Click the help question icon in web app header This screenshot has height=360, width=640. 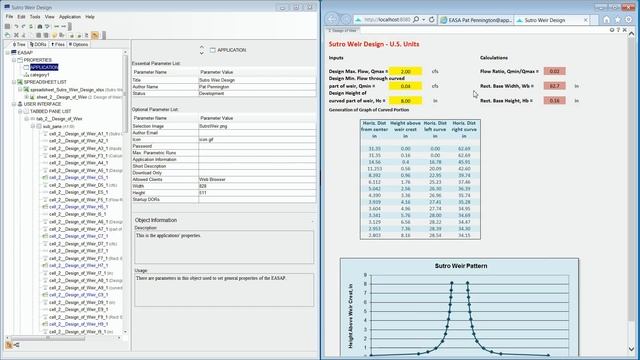tap(618, 30)
